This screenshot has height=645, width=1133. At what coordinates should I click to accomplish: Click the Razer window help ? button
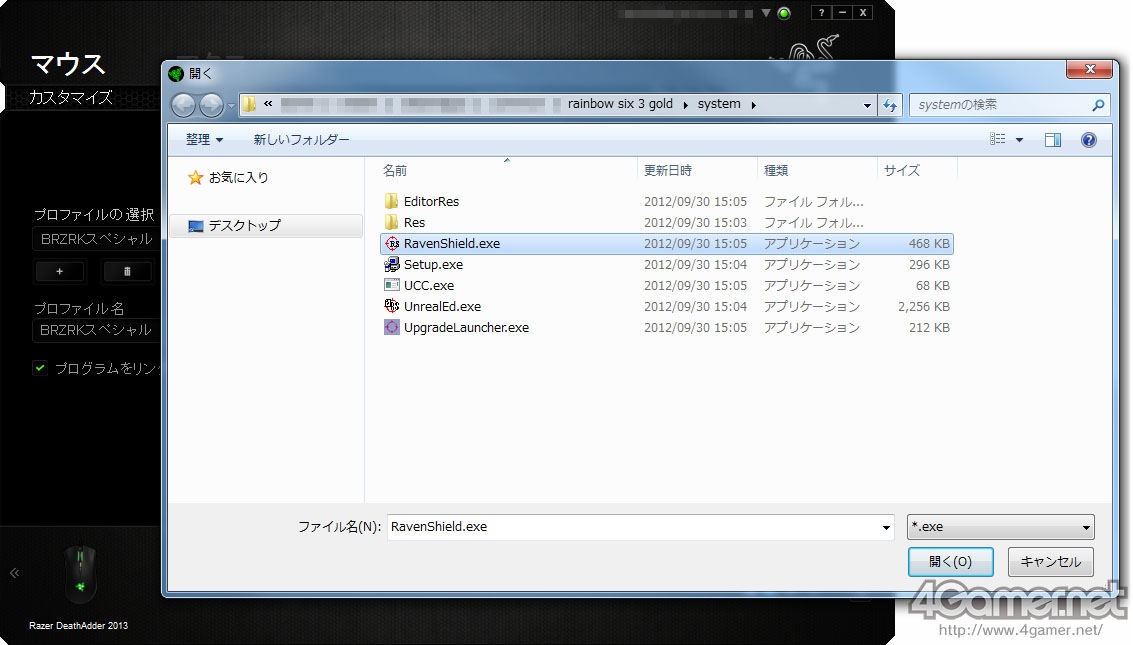coord(822,12)
